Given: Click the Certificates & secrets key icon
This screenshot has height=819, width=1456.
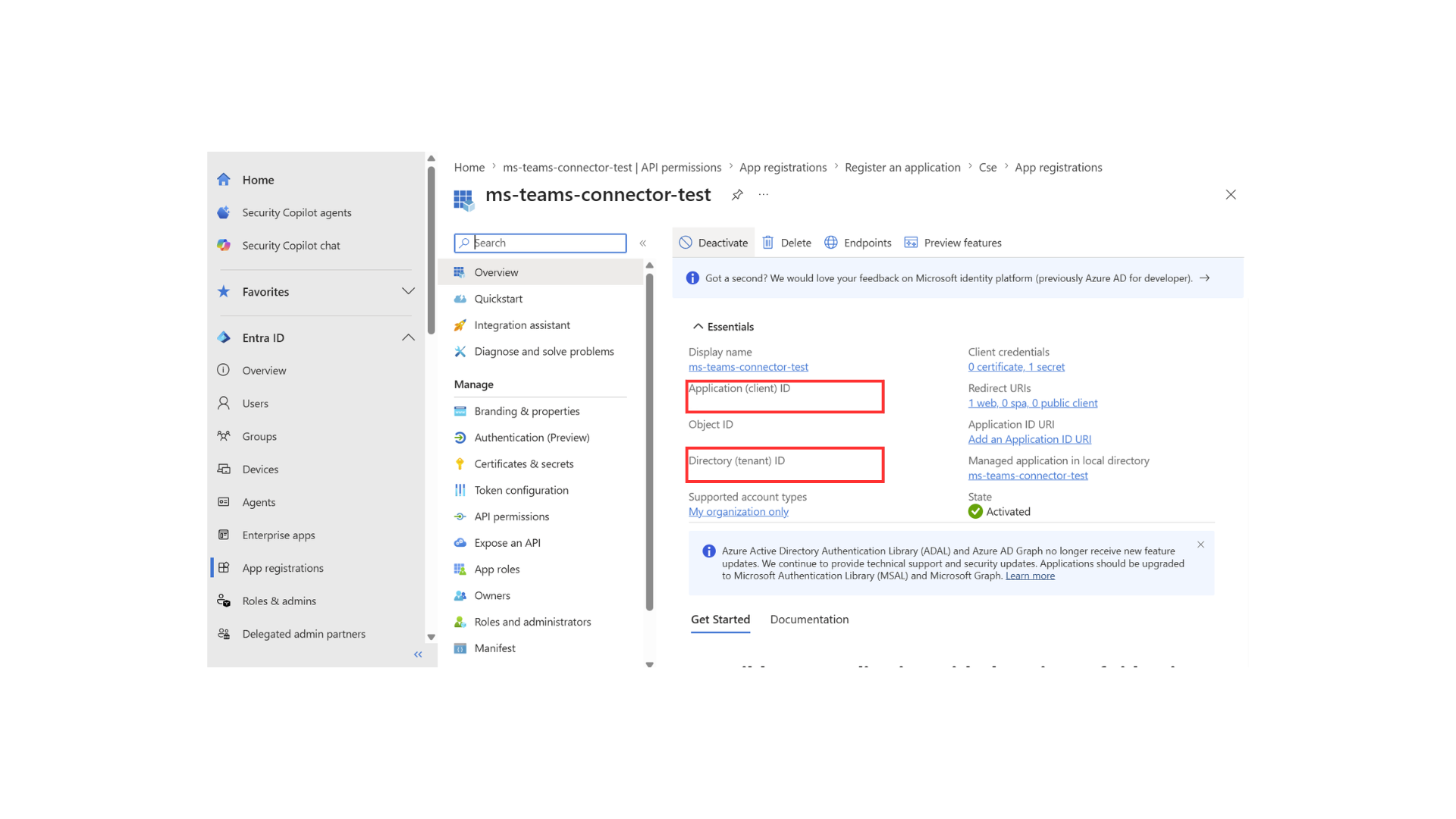Looking at the screenshot, I should click(x=460, y=463).
